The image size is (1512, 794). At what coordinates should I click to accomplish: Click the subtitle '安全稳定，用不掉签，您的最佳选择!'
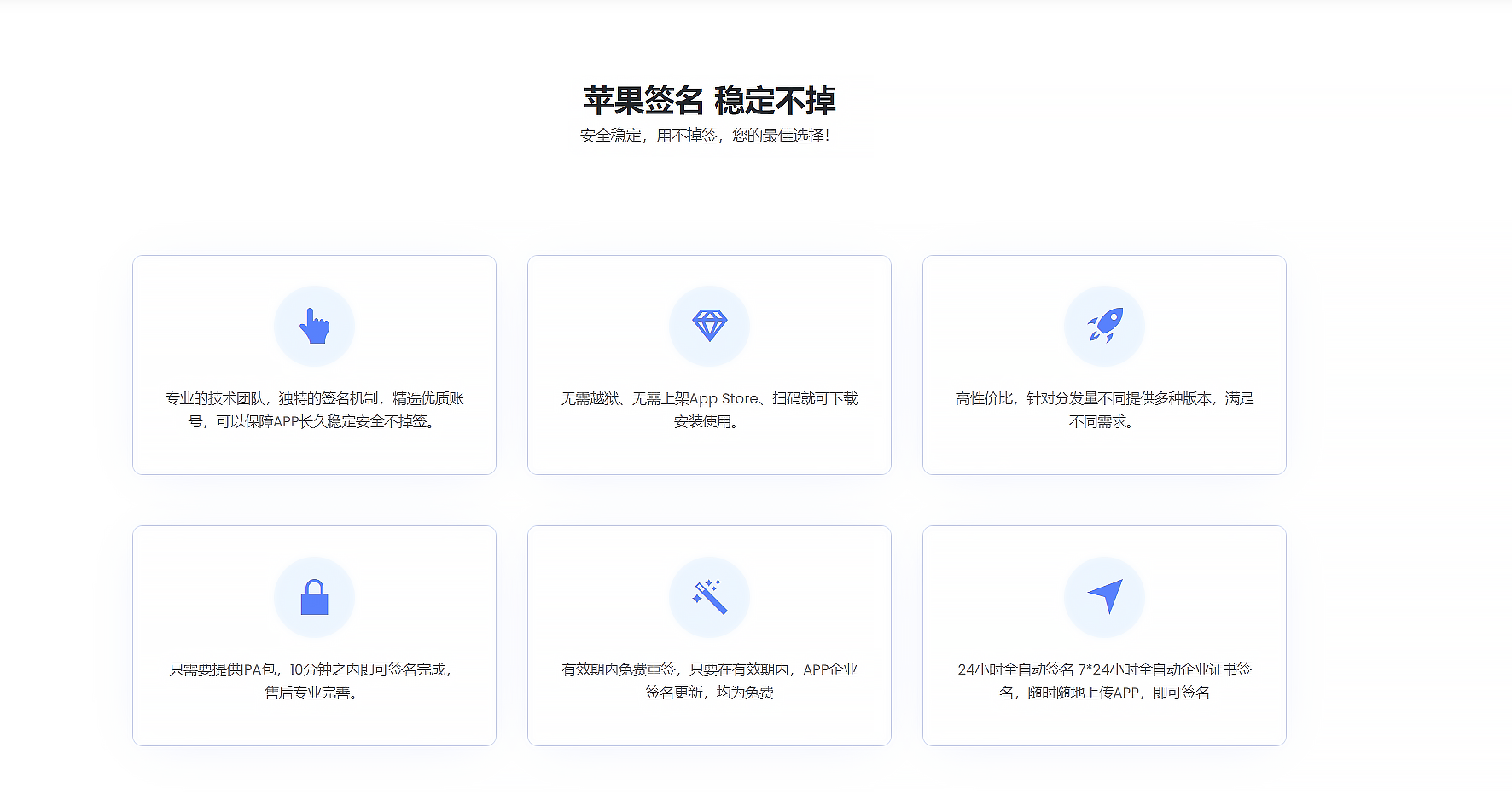click(x=705, y=136)
